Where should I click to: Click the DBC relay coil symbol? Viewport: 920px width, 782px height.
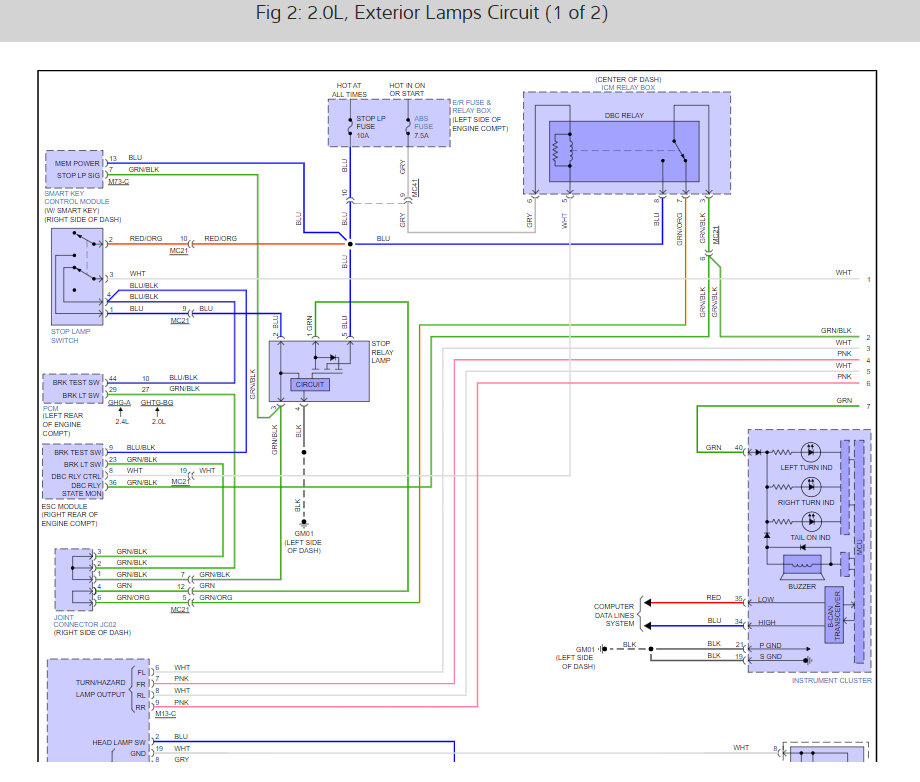(x=562, y=151)
